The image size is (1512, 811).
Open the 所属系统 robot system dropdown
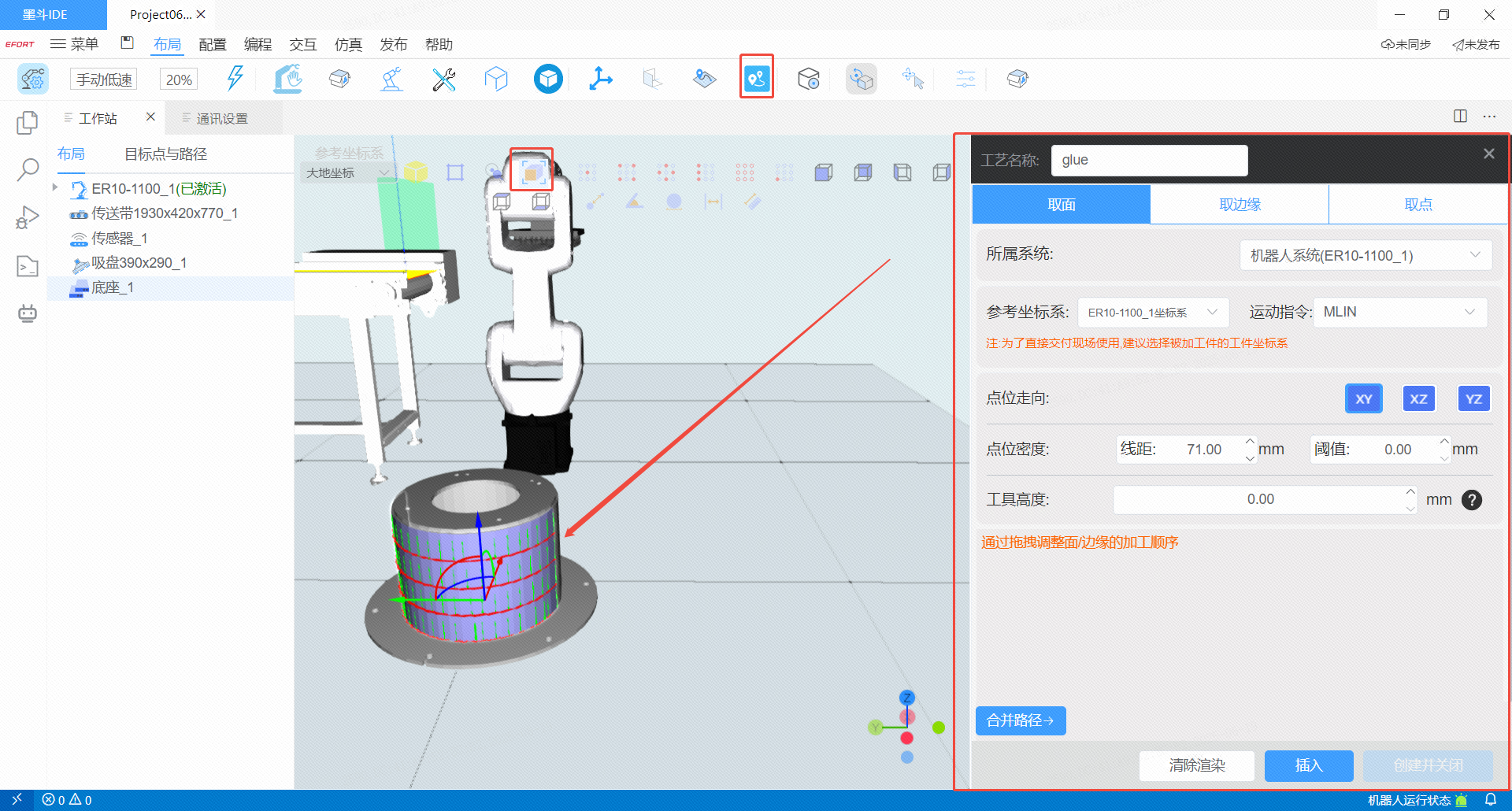[1366, 255]
